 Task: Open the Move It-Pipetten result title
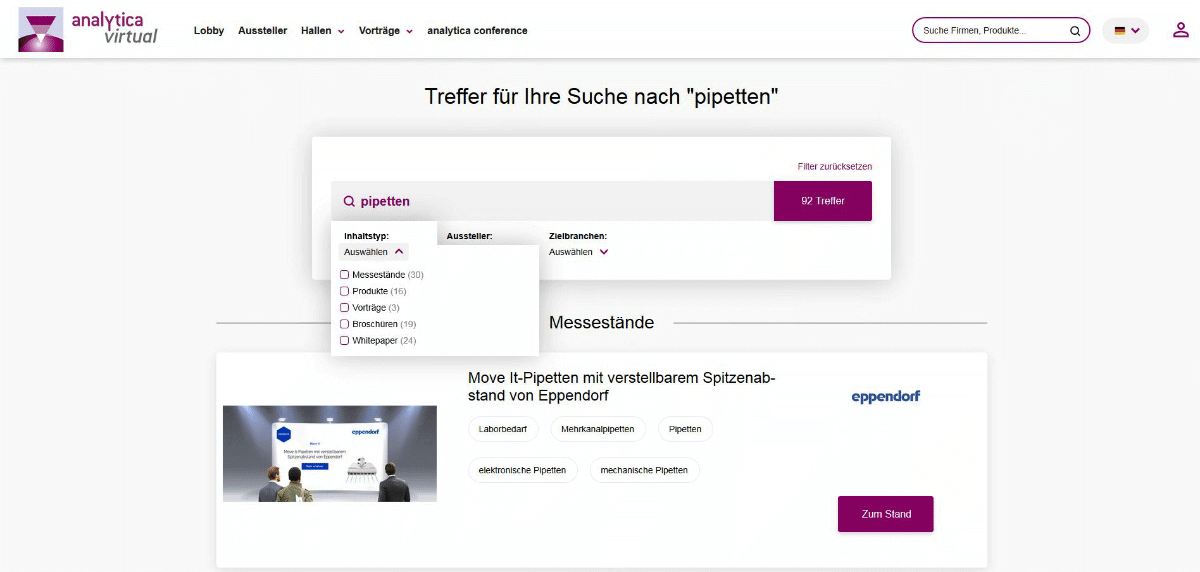[x=622, y=387]
